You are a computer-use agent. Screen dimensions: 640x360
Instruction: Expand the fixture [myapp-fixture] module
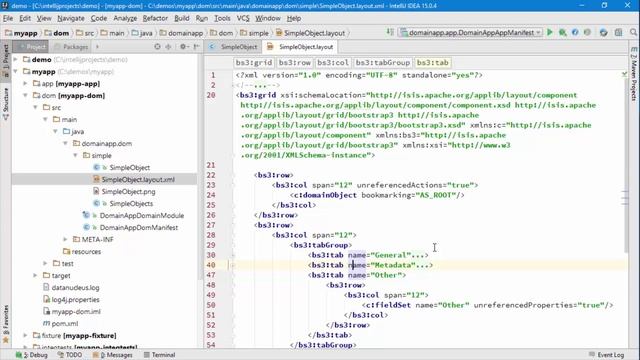(x=25, y=336)
